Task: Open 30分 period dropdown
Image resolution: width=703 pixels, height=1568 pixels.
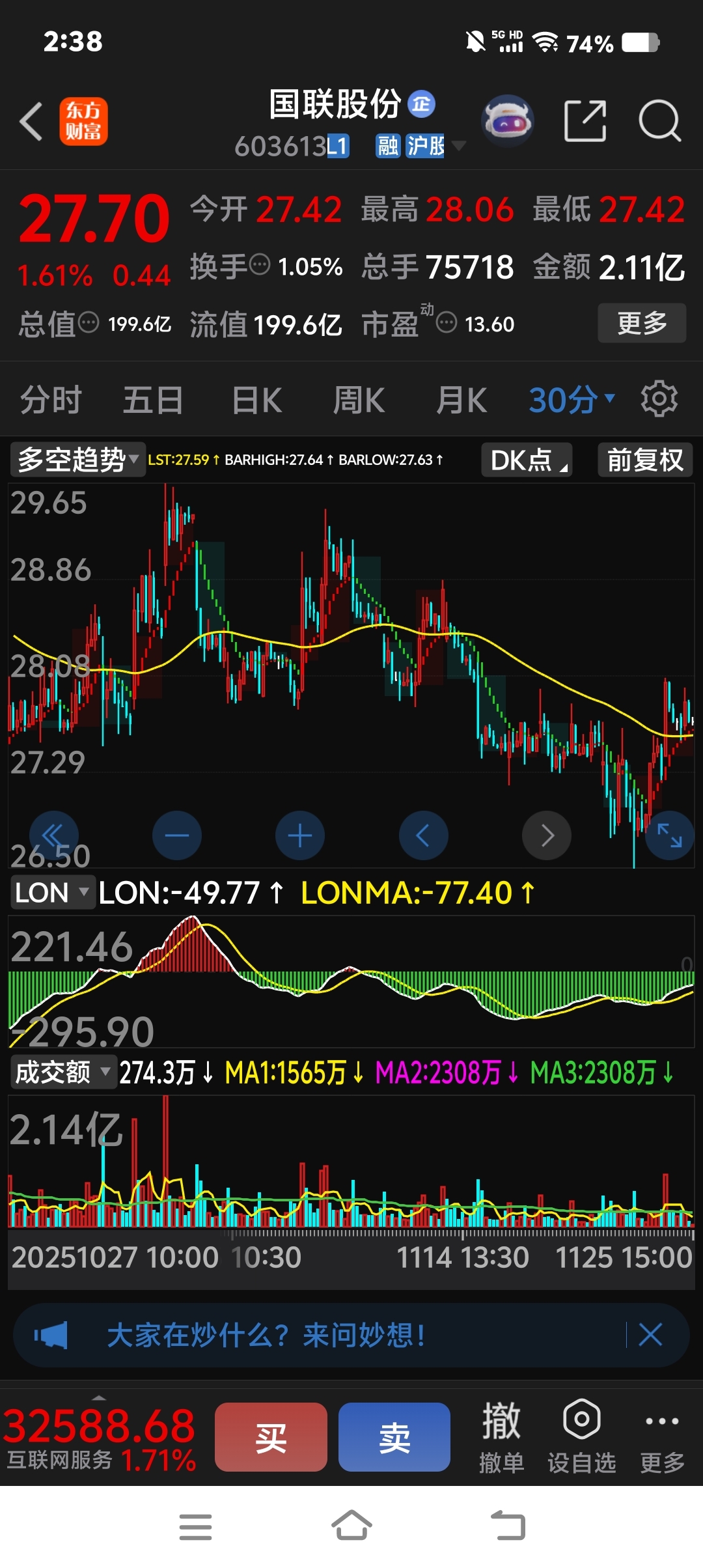Action: point(572,399)
